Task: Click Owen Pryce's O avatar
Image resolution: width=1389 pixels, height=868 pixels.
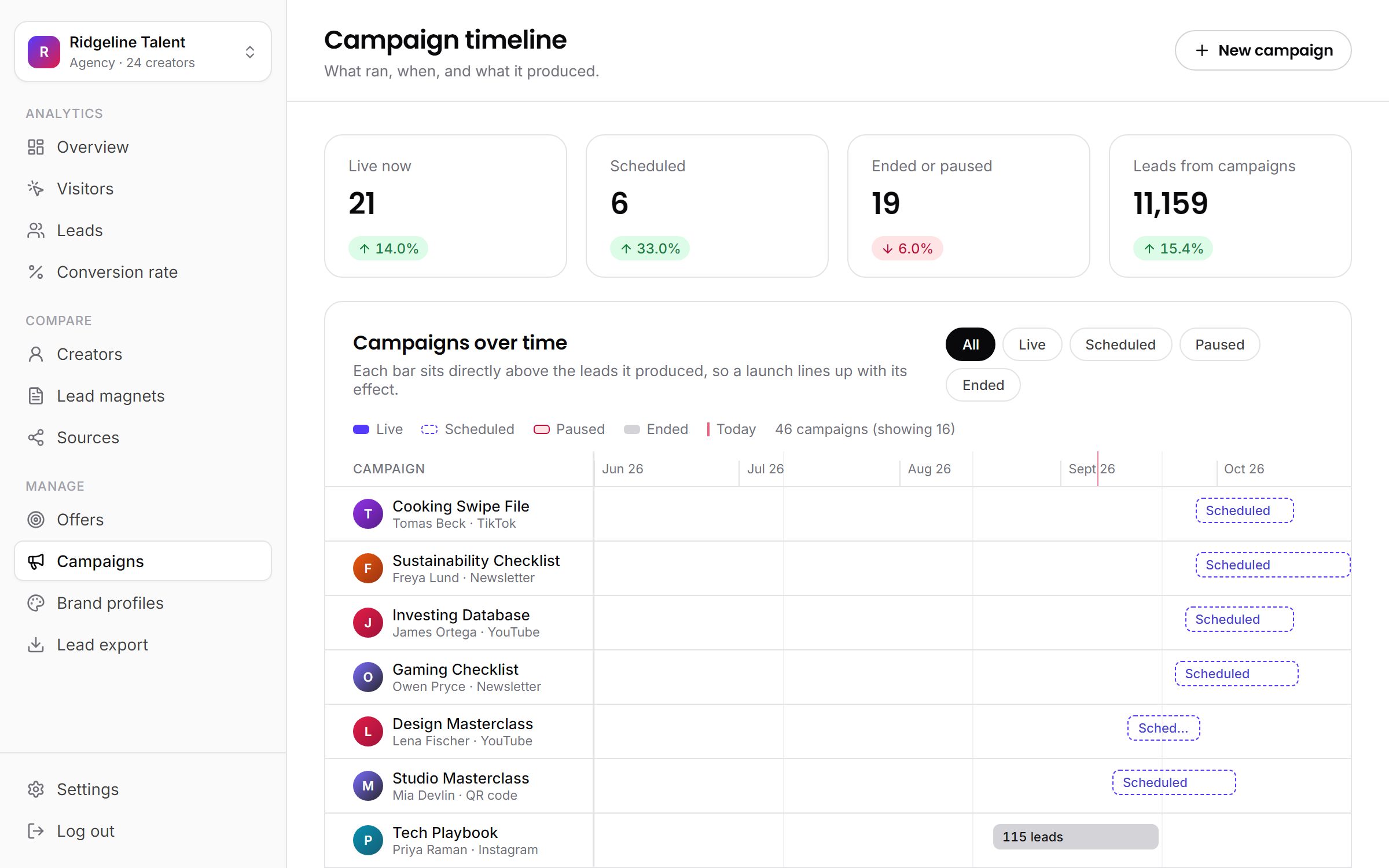Action: point(368,677)
